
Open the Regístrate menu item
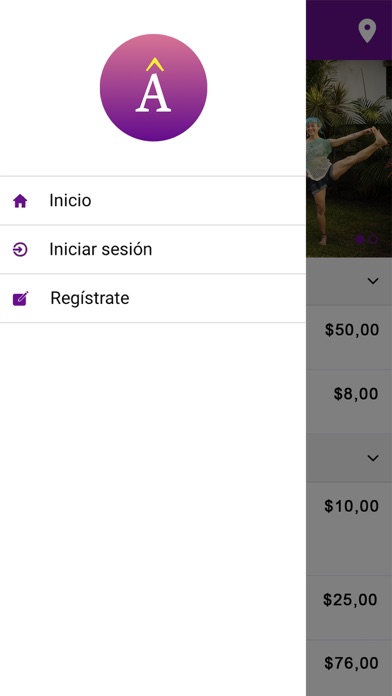click(x=153, y=298)
